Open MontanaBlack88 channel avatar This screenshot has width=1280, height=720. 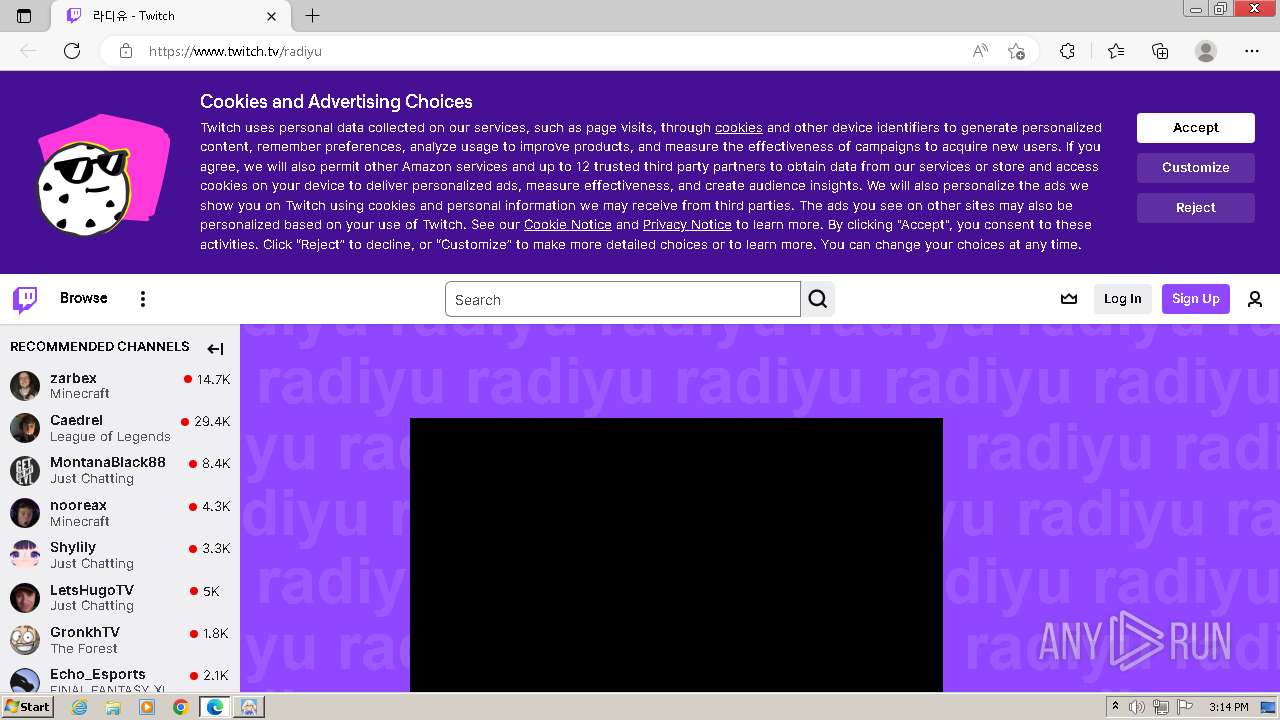click(25, 470)
